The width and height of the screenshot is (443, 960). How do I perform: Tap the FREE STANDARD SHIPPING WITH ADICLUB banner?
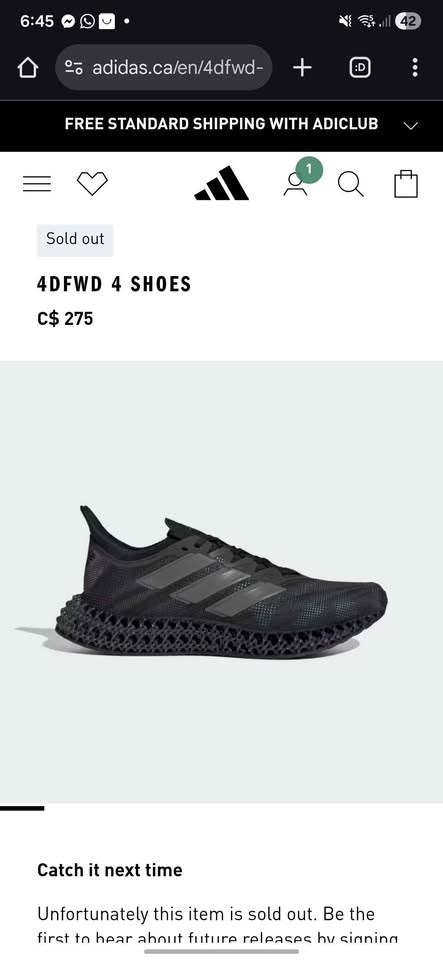pos(222,124)
